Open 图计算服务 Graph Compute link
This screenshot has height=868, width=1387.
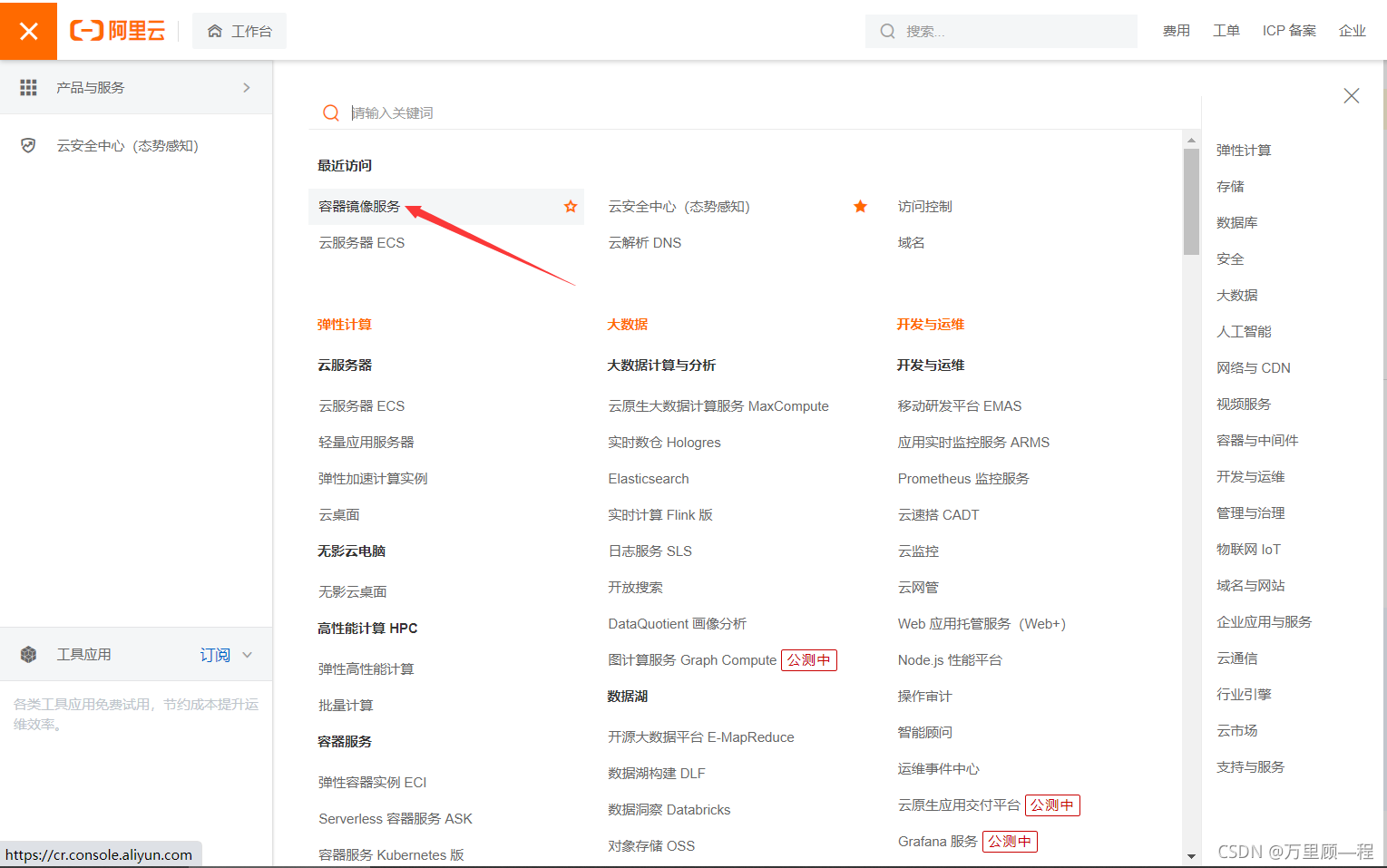click(692, 660)
